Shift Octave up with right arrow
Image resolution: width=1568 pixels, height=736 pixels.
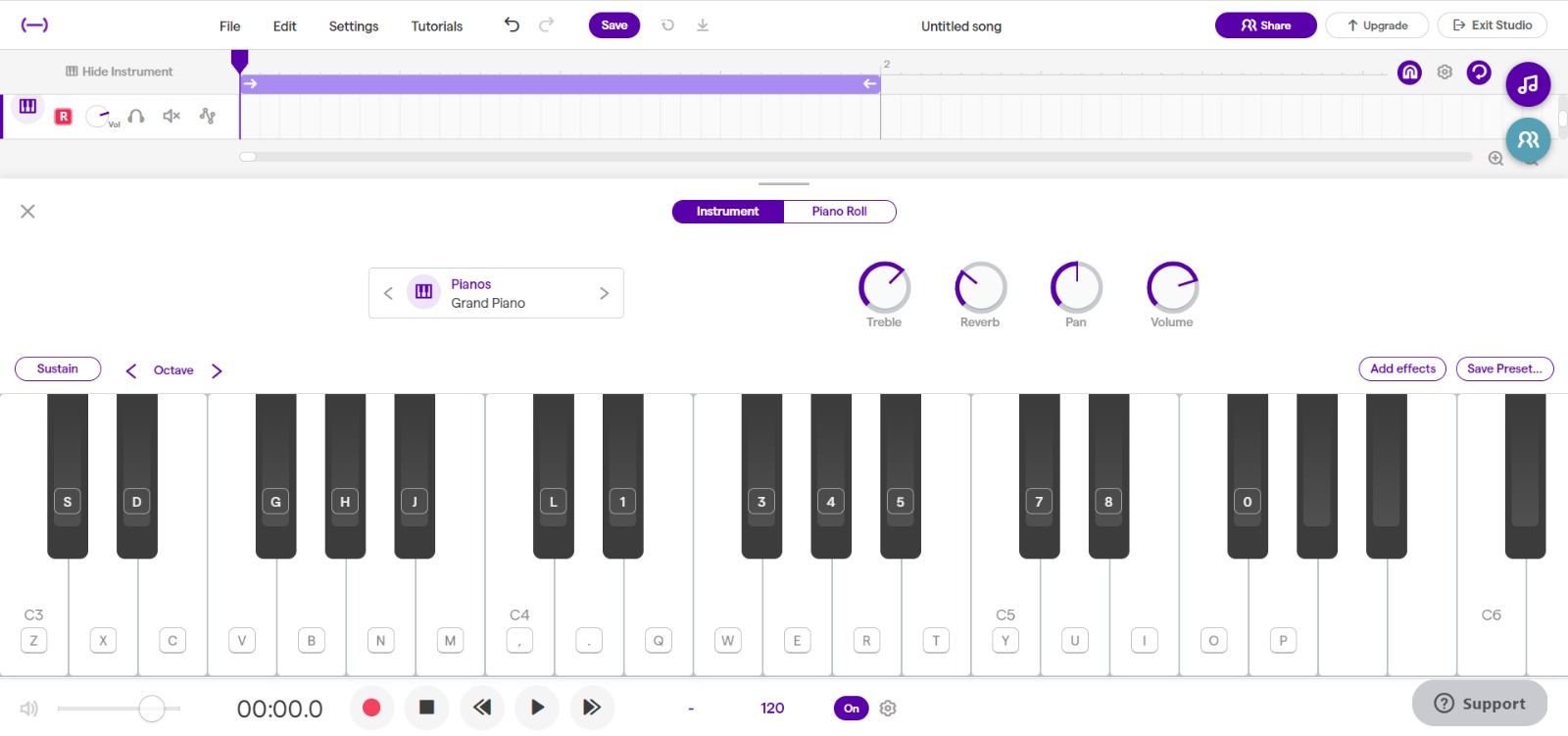click(x=217, y=370)
